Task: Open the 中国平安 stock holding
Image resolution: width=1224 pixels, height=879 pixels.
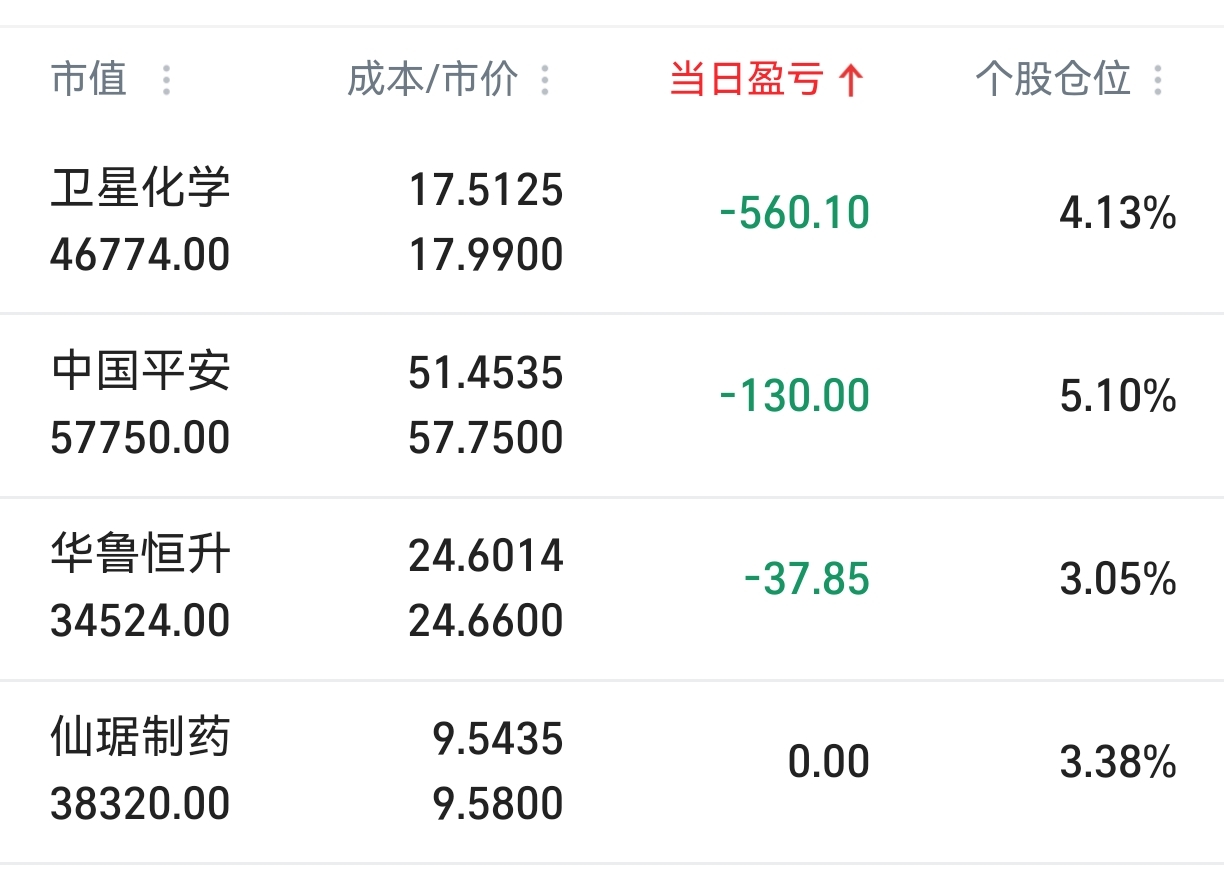Action: [x=141, y=372]
